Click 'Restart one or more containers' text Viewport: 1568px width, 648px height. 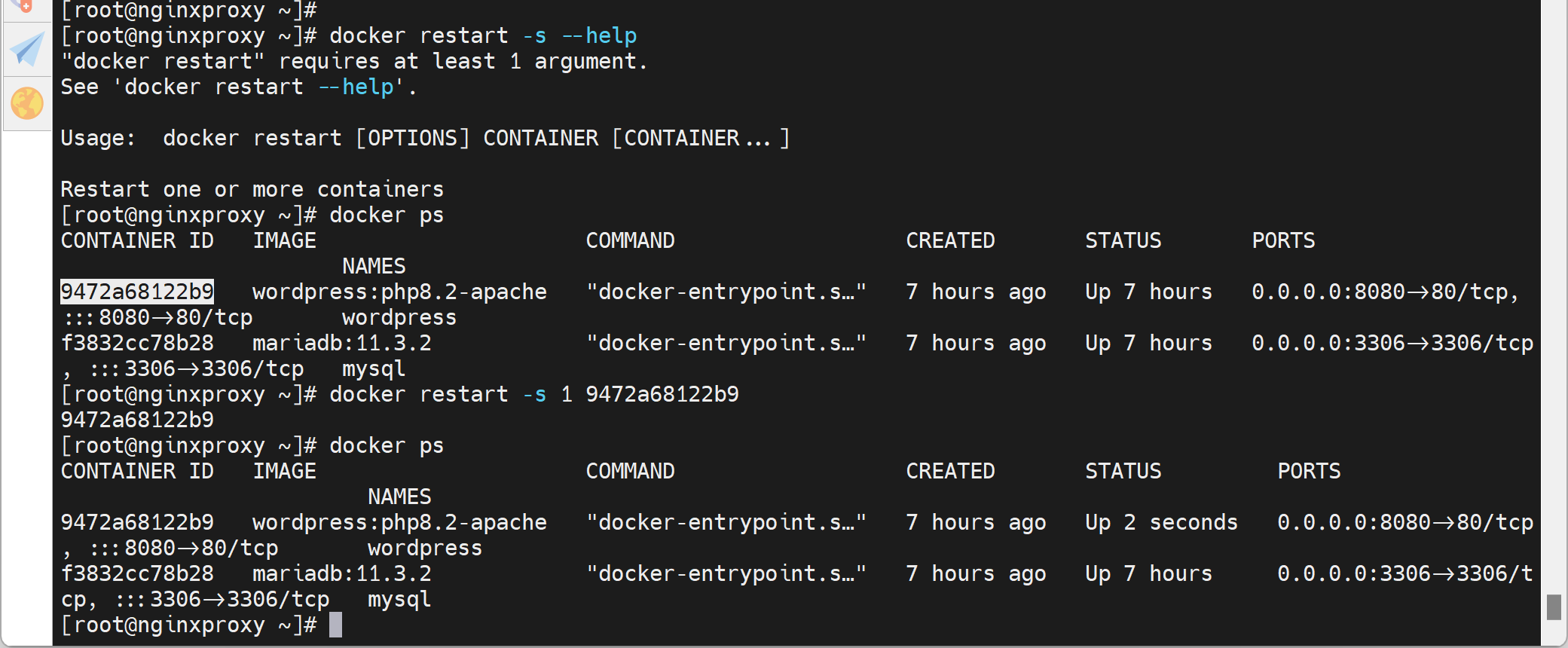point(252,189)
